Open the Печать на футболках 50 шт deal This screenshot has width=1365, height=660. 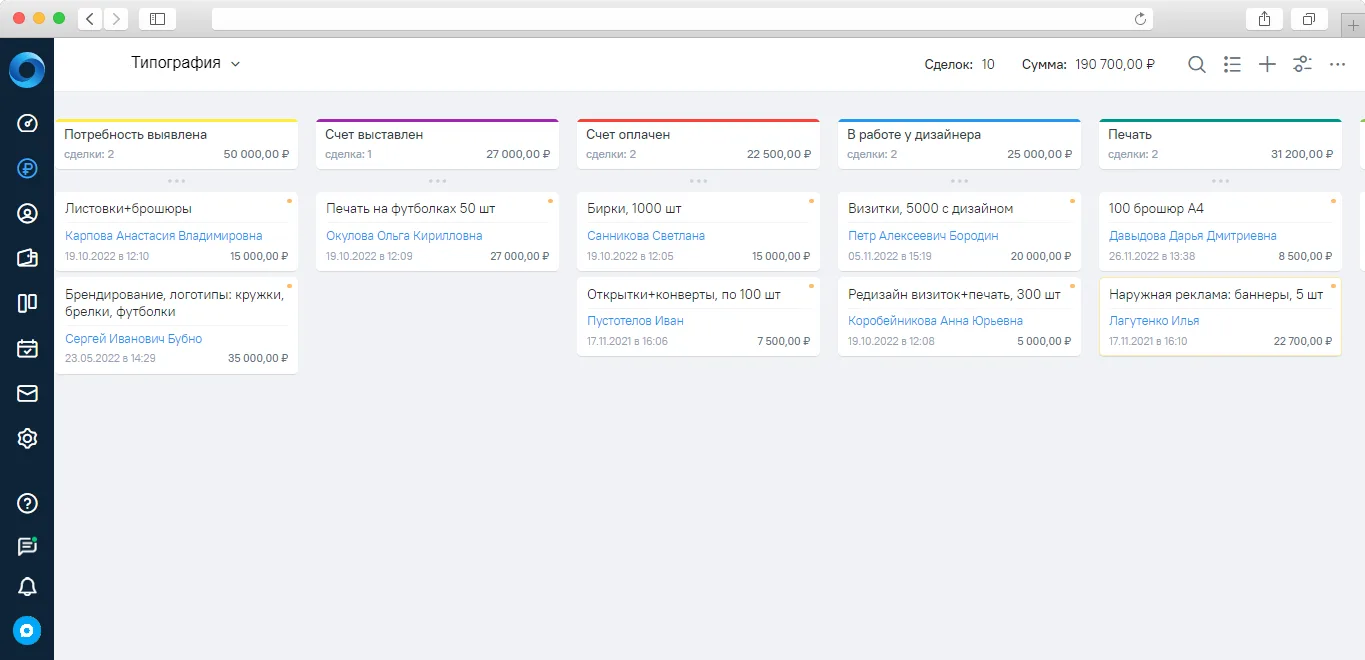pos(437,231)
